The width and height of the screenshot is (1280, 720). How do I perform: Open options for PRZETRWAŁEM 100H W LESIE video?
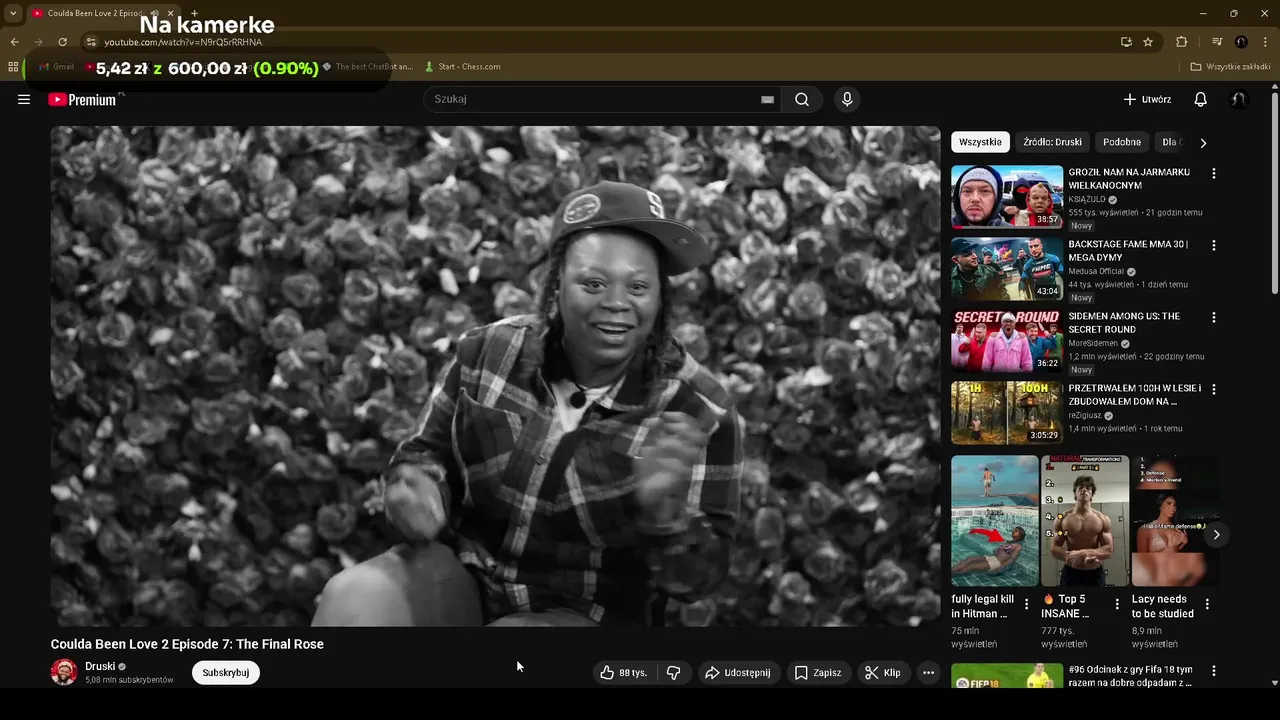[x=1214, y=389]
